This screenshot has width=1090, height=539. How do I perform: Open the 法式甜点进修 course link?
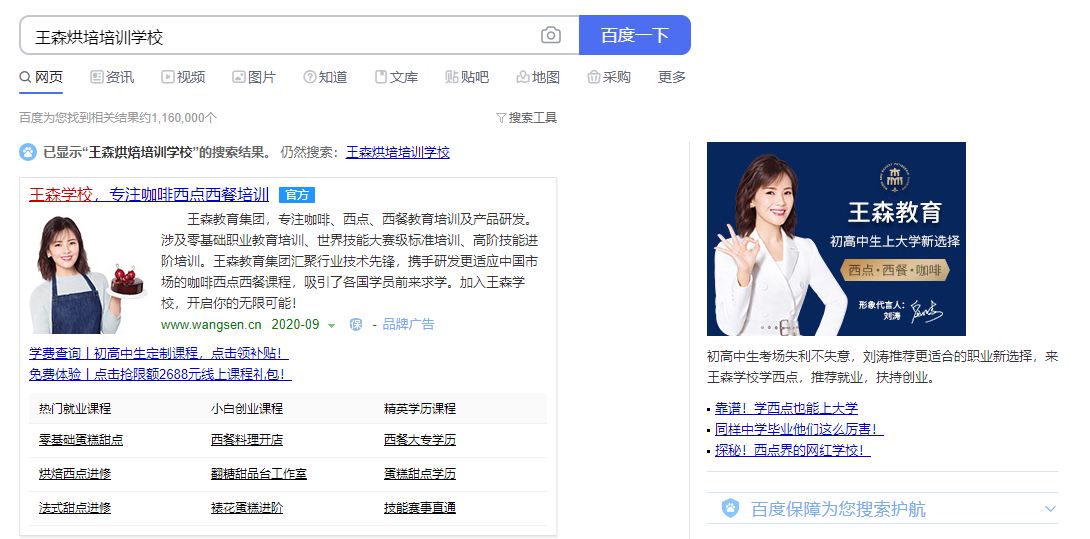75,508
